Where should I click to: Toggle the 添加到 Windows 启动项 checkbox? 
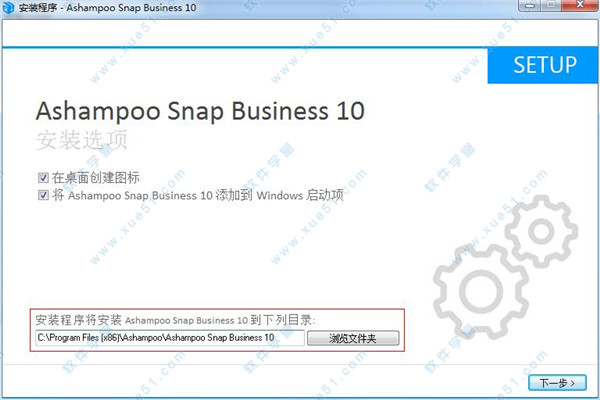[x=43, y=195]
